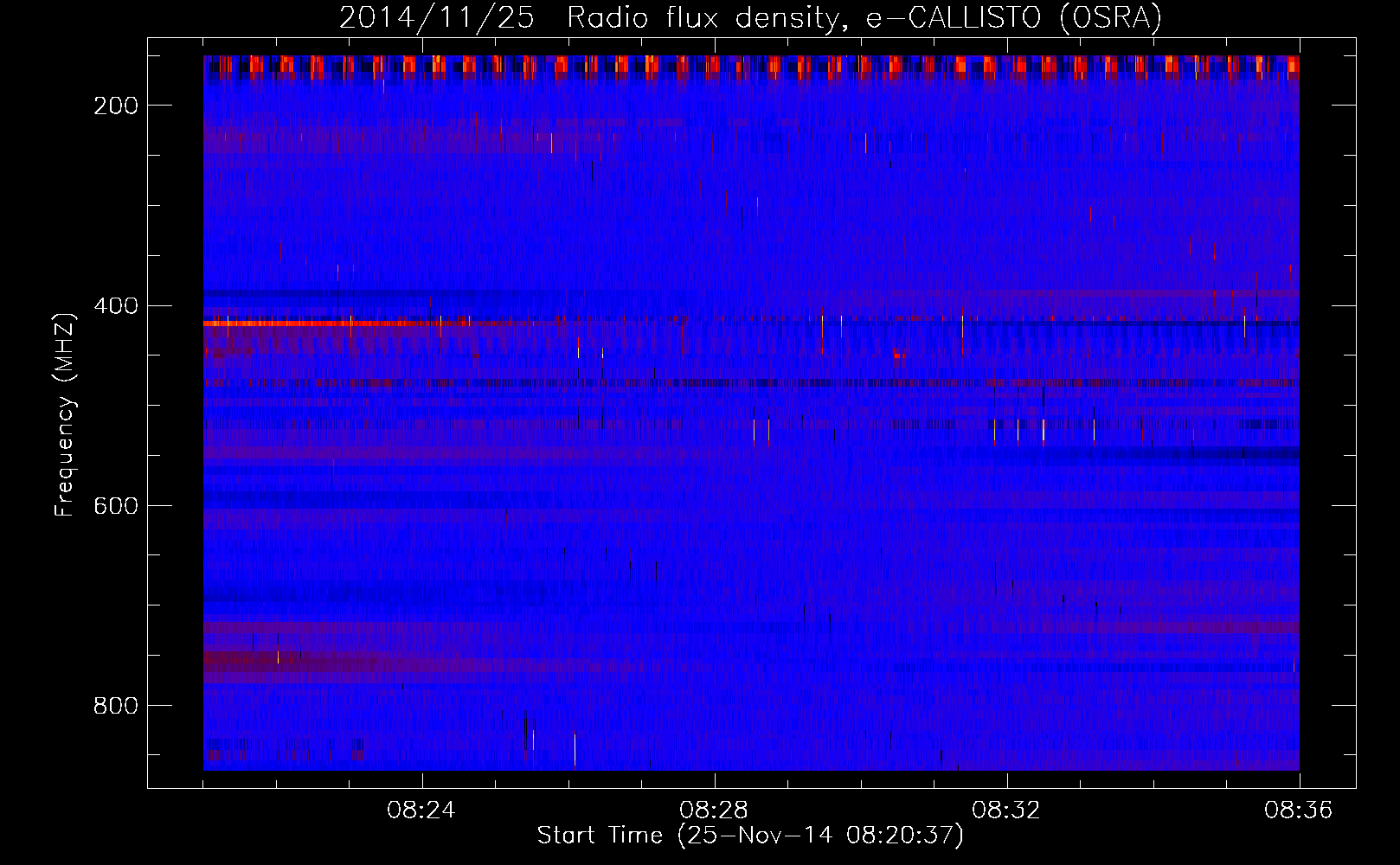
Task: Click the plot title mentioning e-CALLISTO (OSRA)
Action: coord(750,17)
